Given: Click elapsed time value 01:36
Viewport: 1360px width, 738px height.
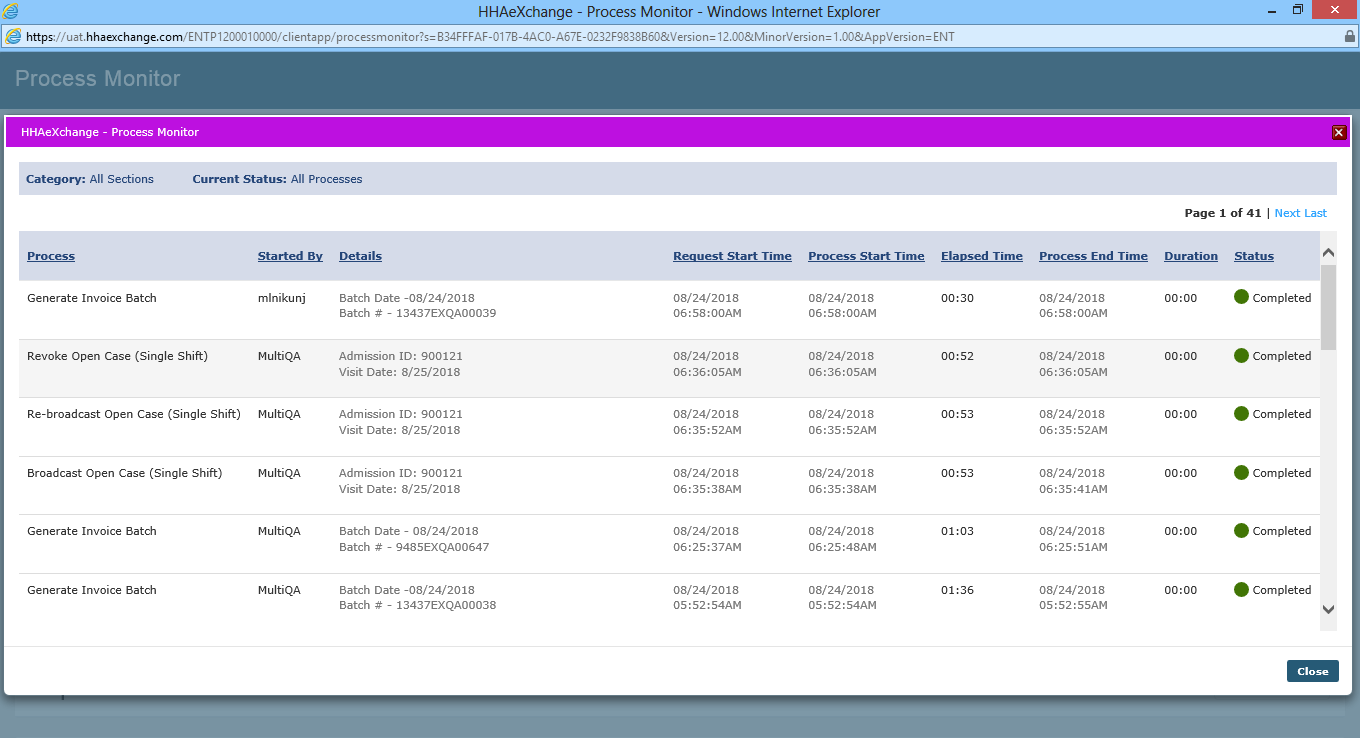Looking at the screenshot, I should coord(957,590).
